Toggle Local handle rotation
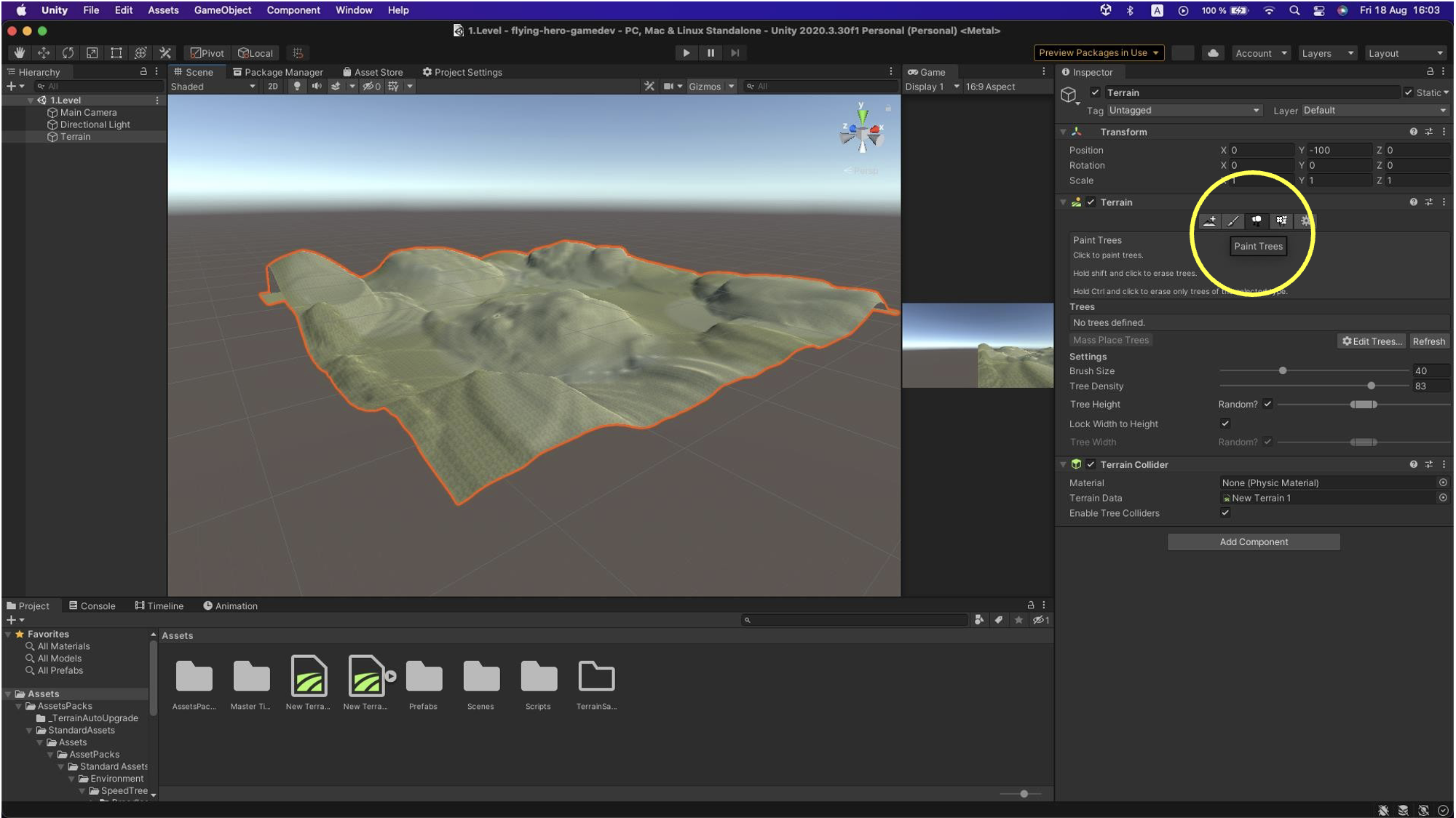The height and width of the screenshot is (818, 1456). [256, 53]
